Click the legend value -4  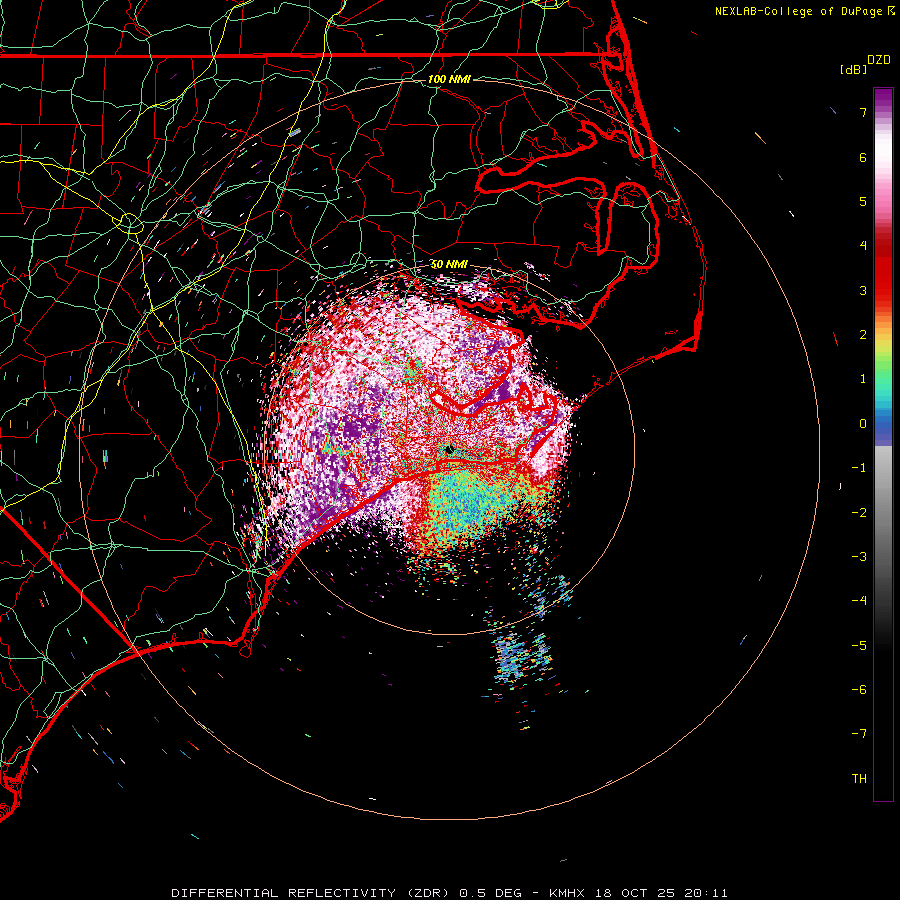(x=859, y=601)
